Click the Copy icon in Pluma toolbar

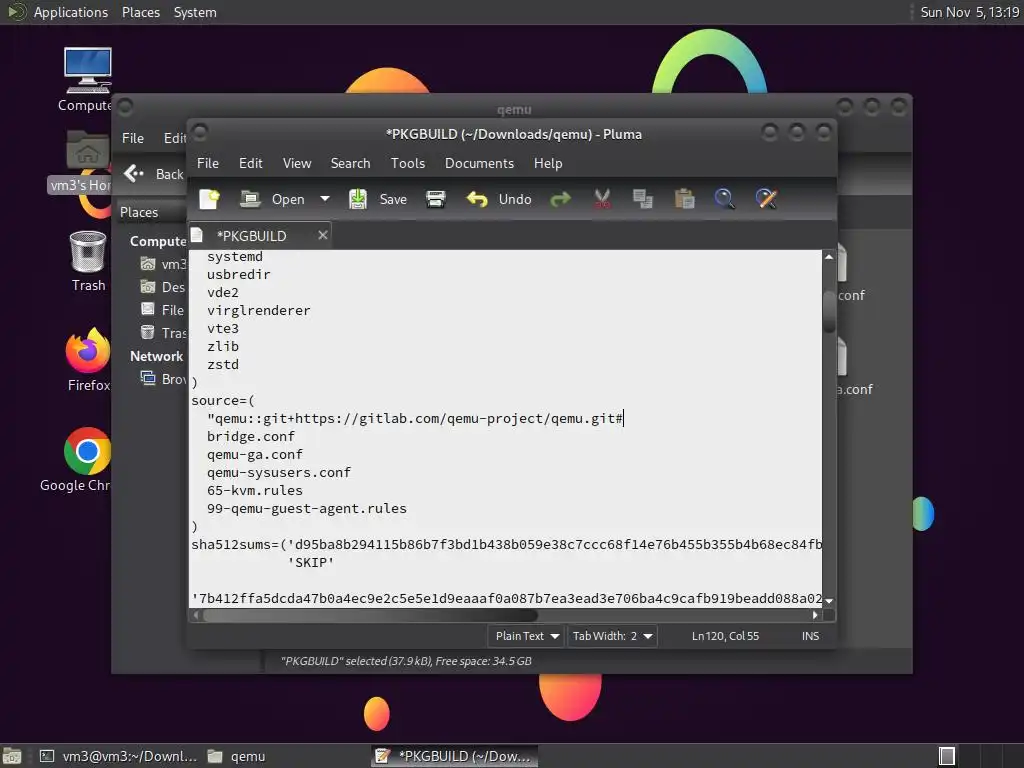point(643,199)
